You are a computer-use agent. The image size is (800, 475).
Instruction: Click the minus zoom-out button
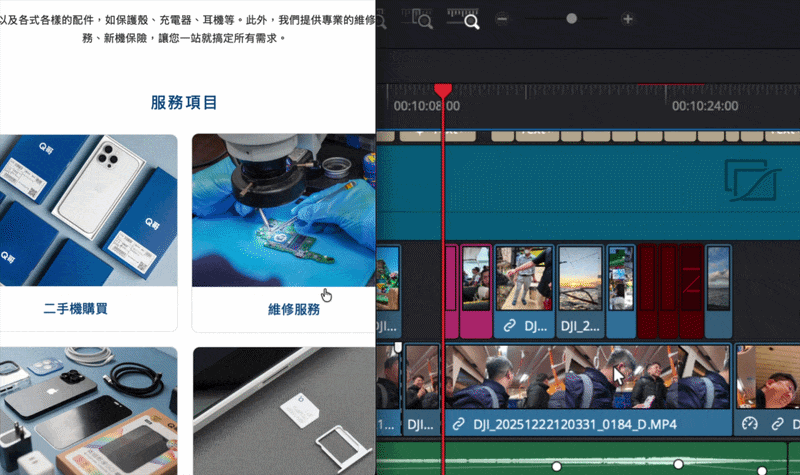(x=502, y=19)
